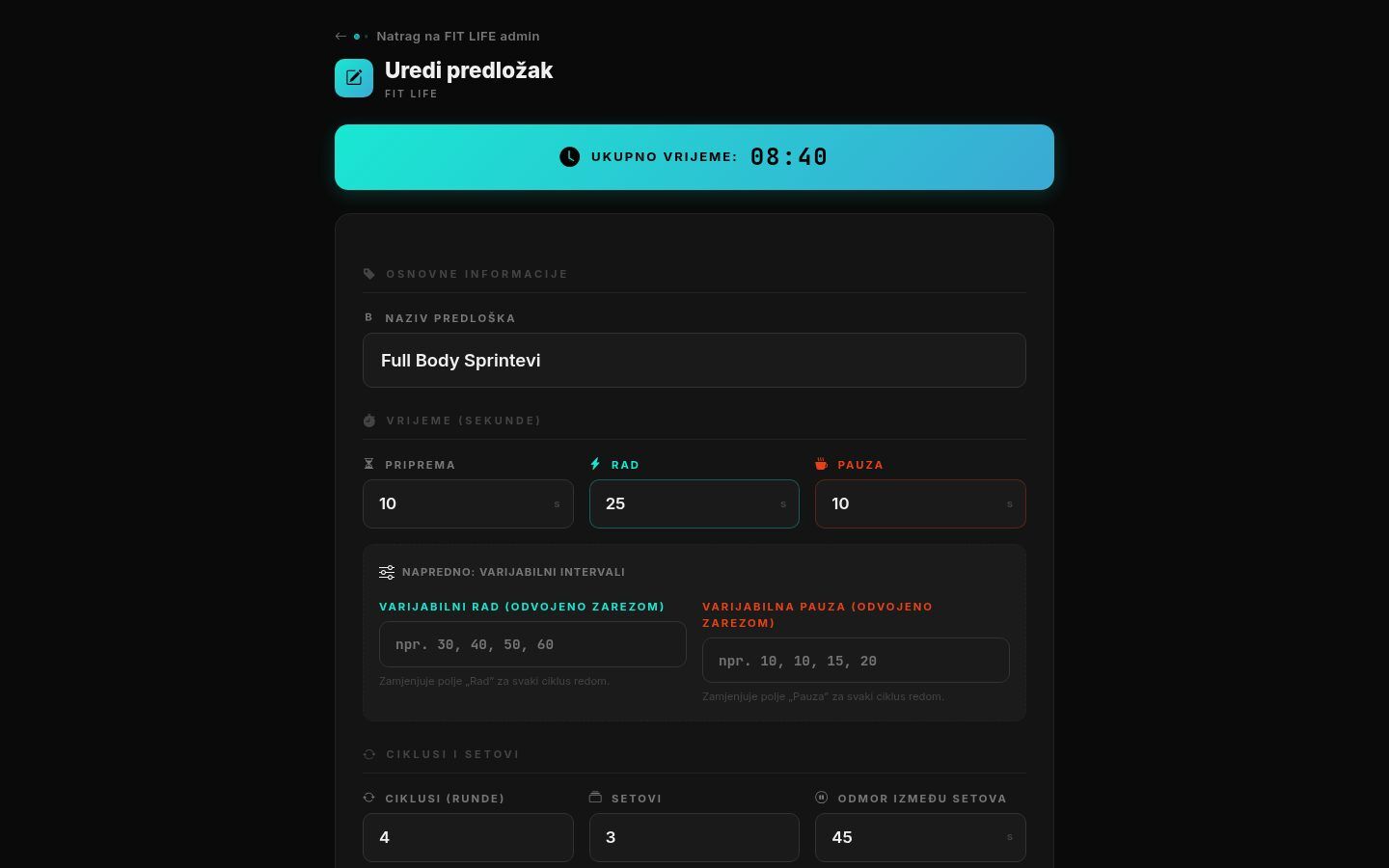1389x868 pixels.
Task: Click the VARIJABILNA PAUZA input field
Action: [855, 660]
